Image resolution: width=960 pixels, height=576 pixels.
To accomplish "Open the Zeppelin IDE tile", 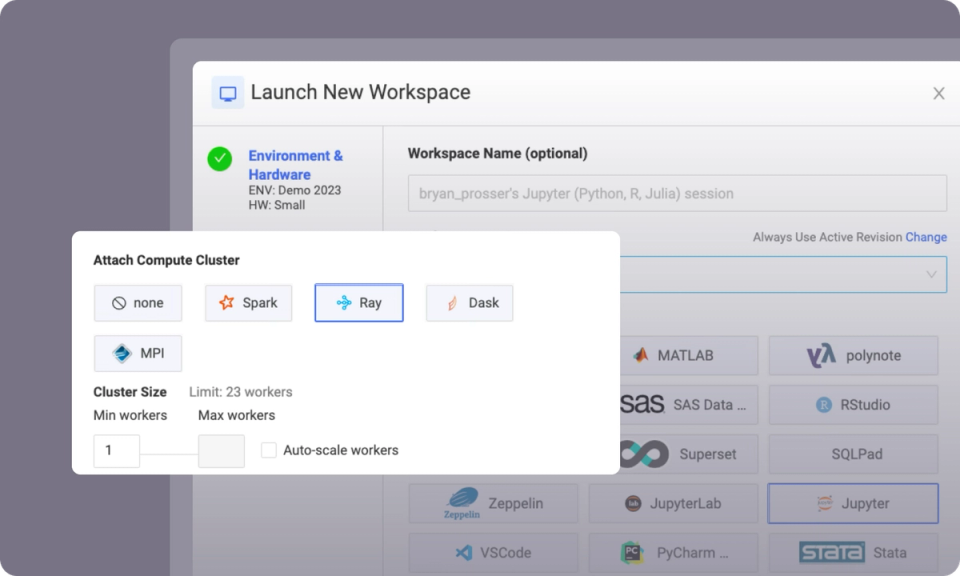I will 493,503.
